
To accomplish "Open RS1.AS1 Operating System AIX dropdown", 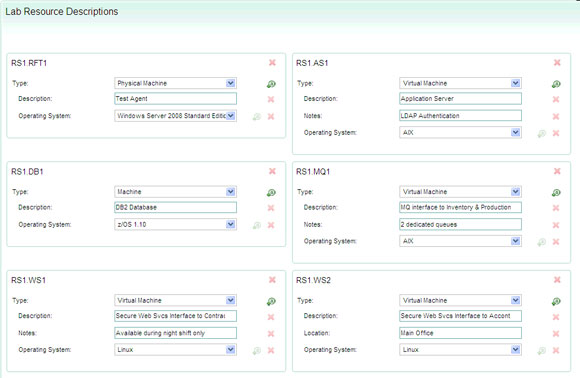I will coord(461,132).
